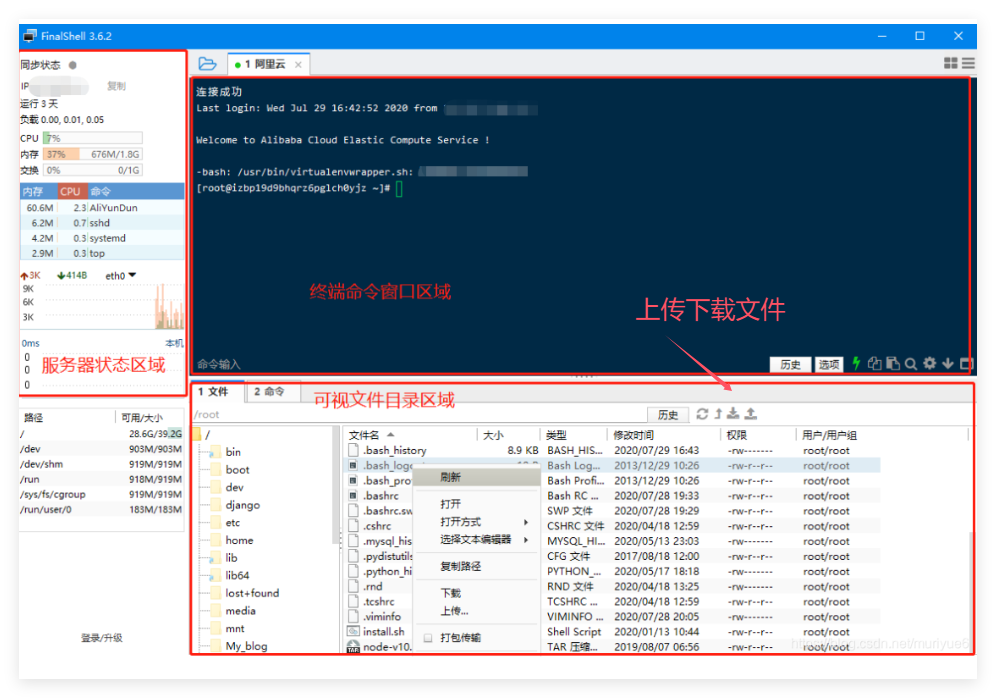Click the 内存 usage bar
The height and width of the screenshot is (698, 996).
click(x=93, y=154)
